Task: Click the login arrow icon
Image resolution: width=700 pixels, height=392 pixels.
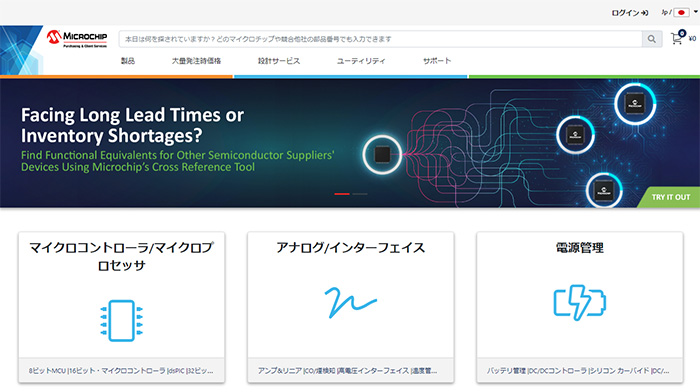Action: click(x=644, y=13)
